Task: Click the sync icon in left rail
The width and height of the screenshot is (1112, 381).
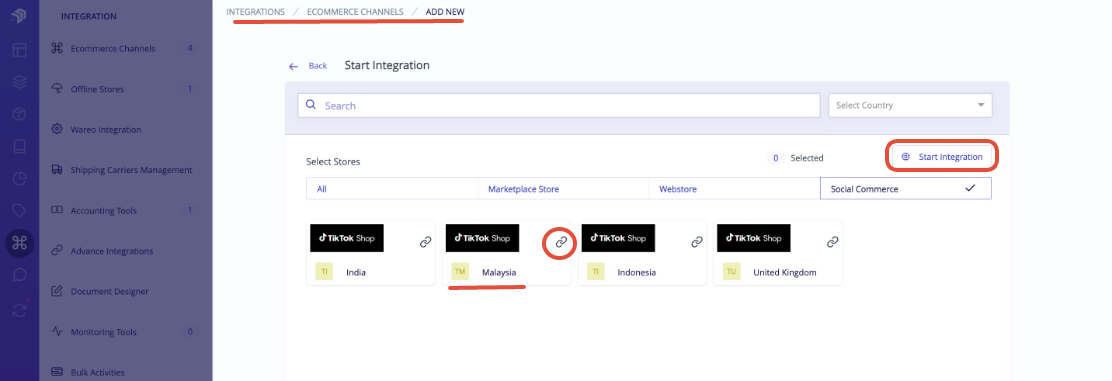Action: [19, 309]
